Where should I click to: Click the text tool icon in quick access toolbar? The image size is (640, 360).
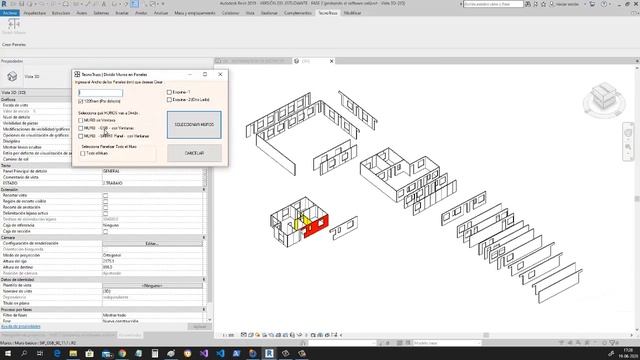[x=104, y=4]
